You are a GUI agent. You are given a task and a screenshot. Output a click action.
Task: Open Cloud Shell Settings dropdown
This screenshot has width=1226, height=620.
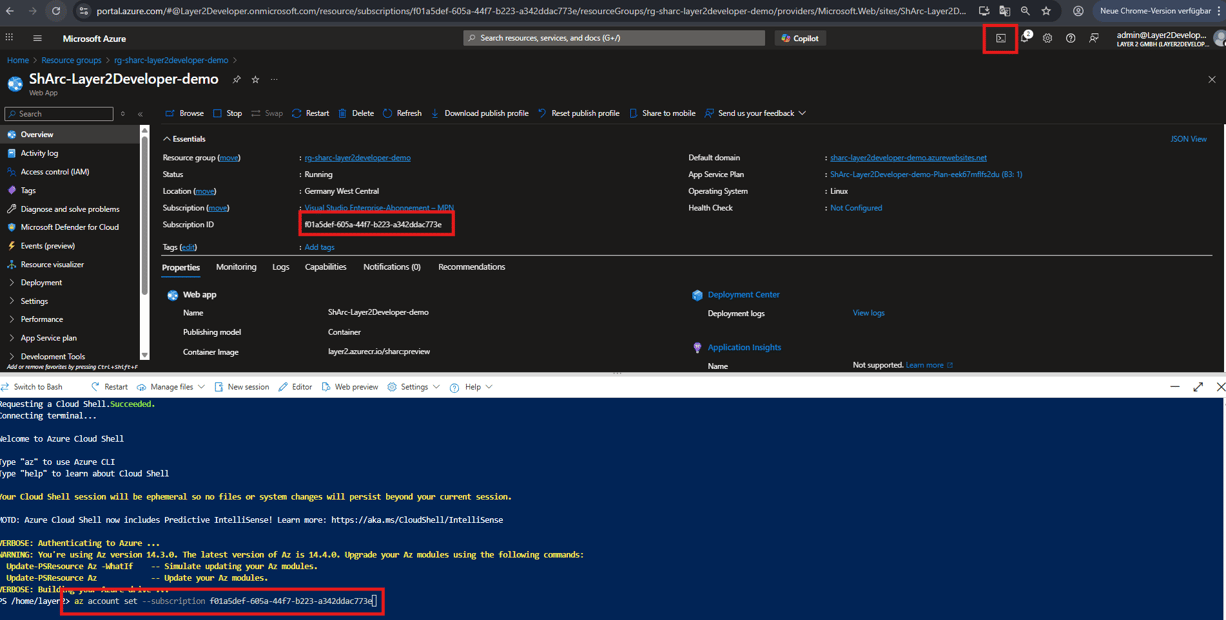coord(413,387)
